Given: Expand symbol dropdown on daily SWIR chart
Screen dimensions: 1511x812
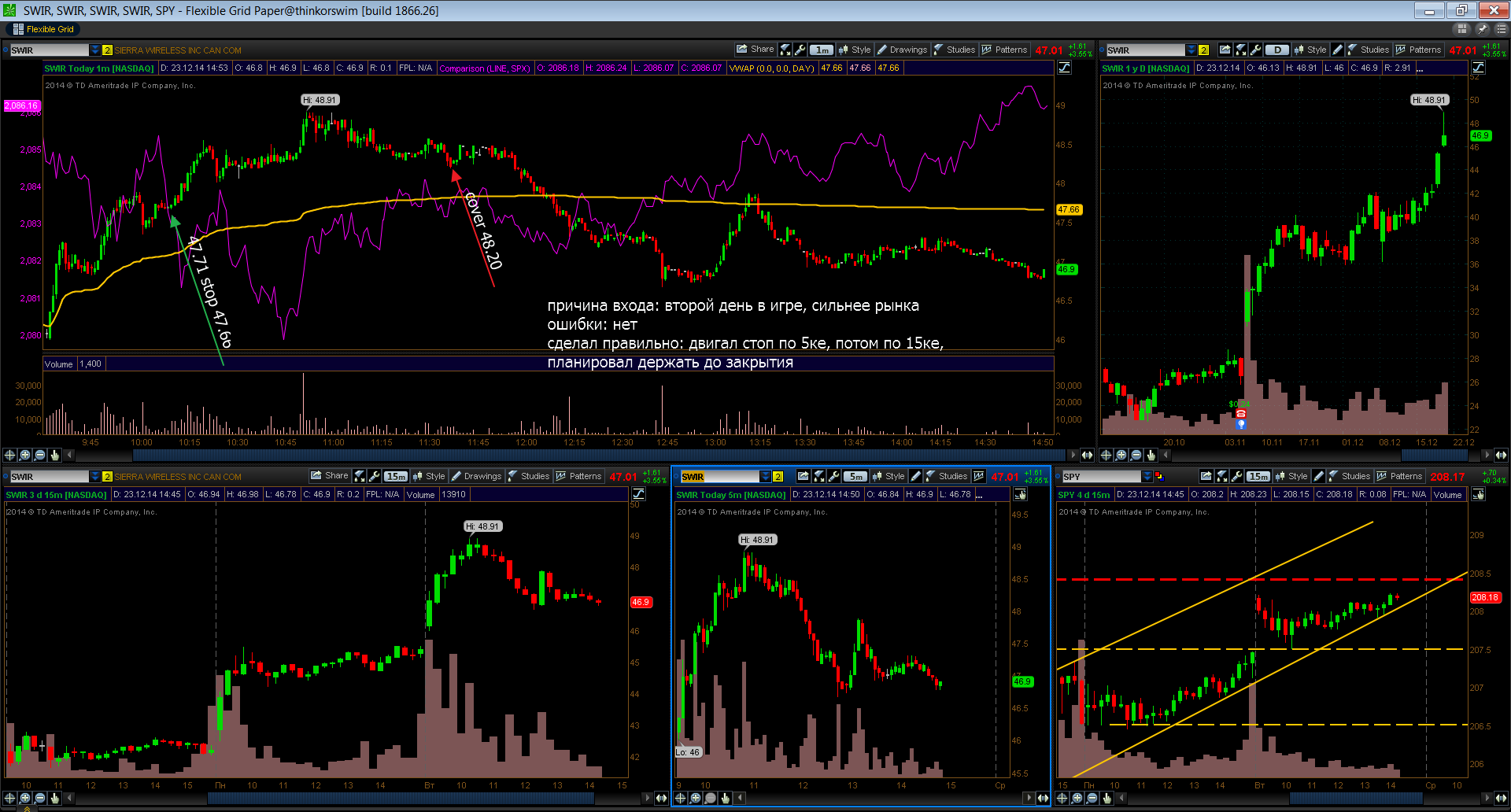Looking at the screenshot, I should (1191, 50).
